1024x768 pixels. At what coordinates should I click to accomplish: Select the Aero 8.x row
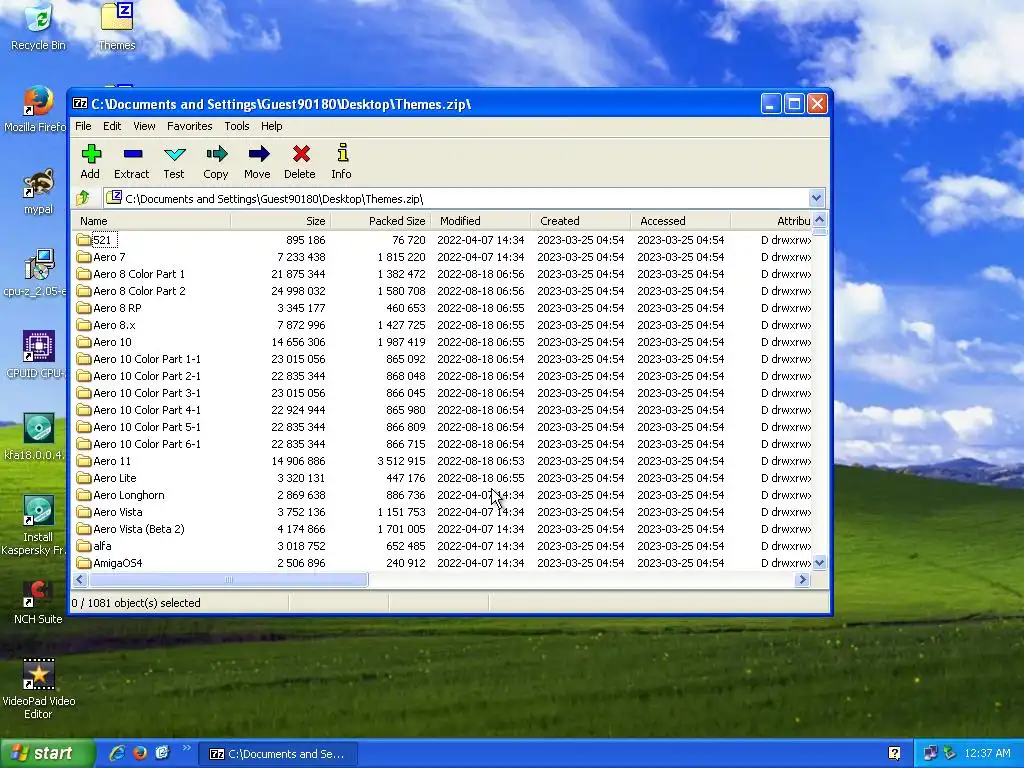tap(441, 325)
